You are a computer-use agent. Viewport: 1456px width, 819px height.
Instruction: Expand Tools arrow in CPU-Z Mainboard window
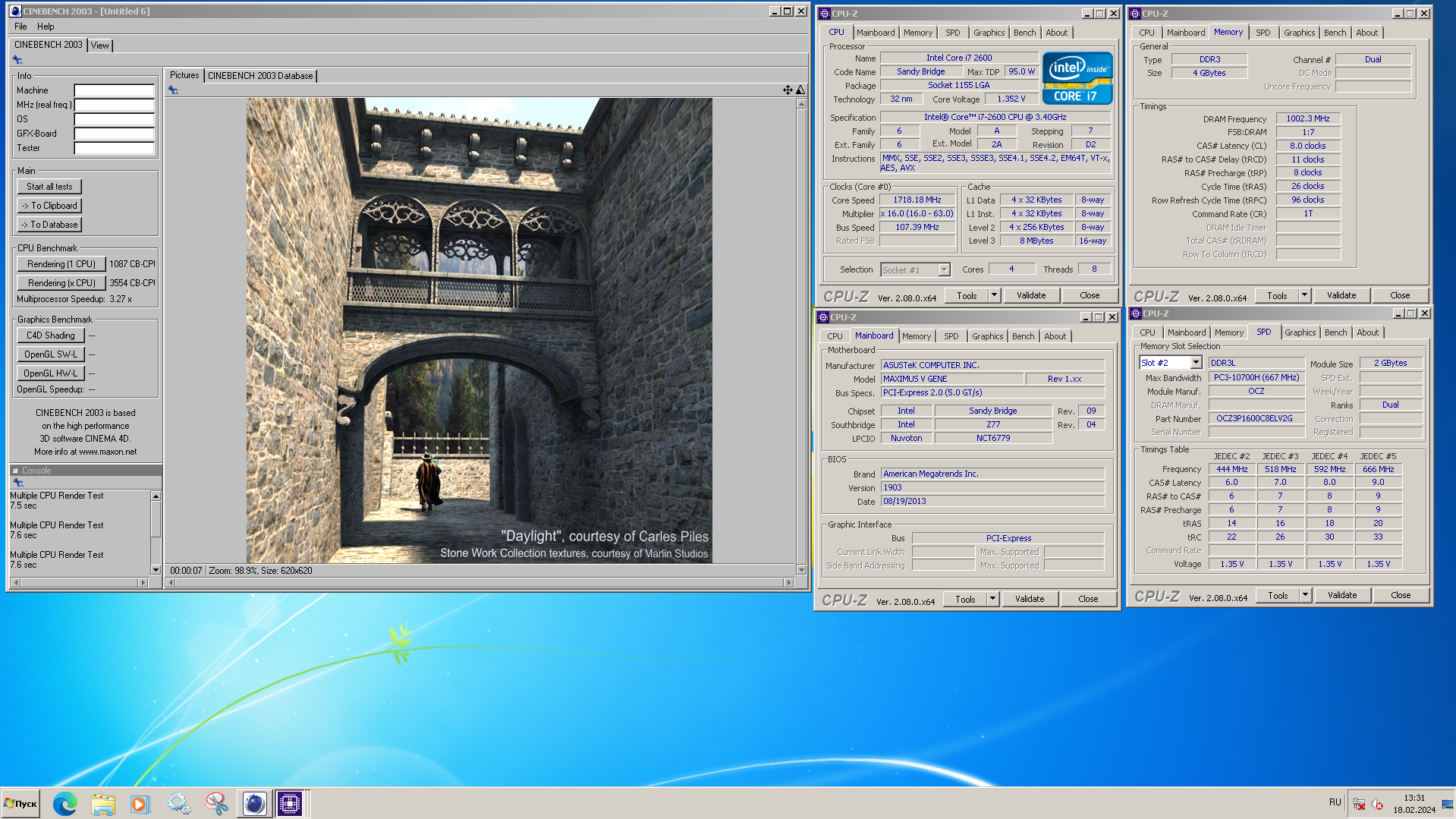(992, 599)
